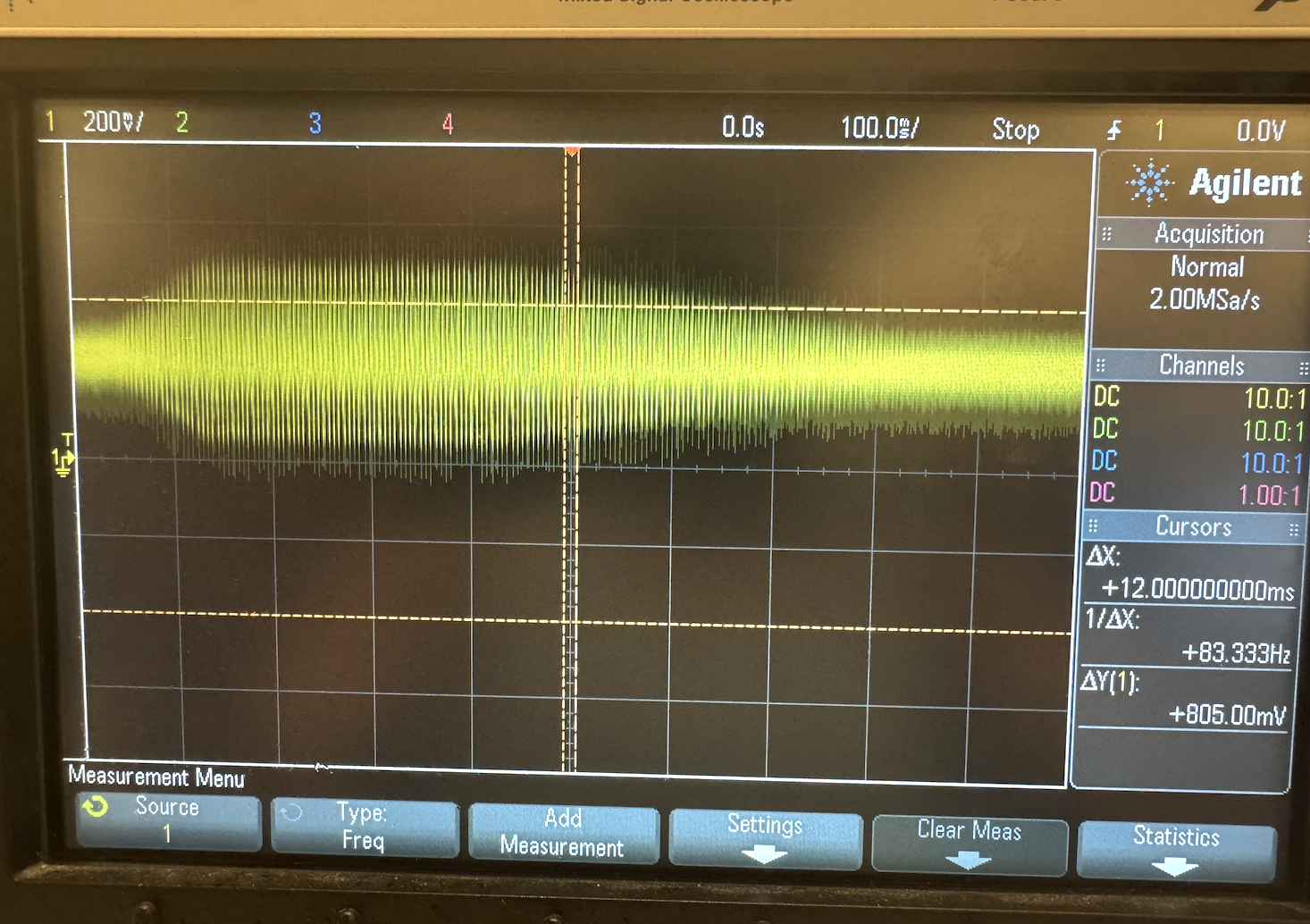Screen dimensions: 1310x924
Task: Toggle channel 2 display
Action: 182,119
